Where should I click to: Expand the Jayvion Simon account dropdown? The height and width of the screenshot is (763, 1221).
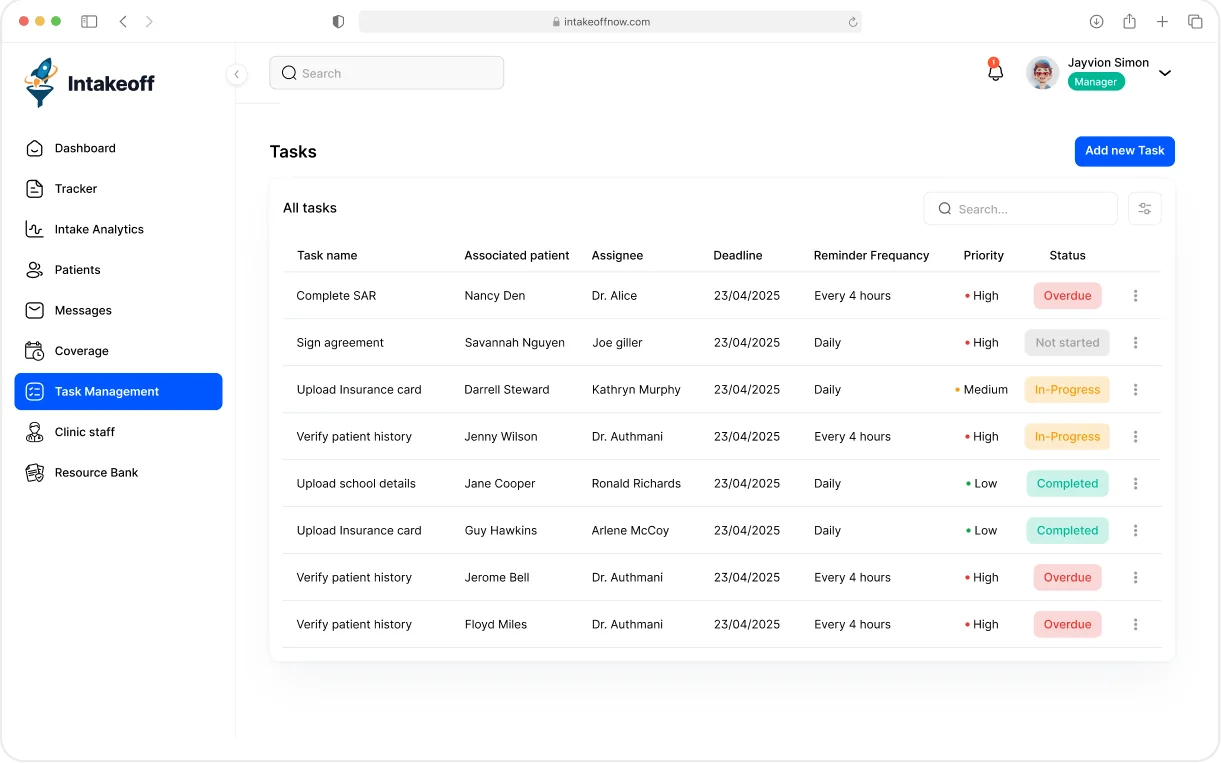click(x=1165, y=73)
